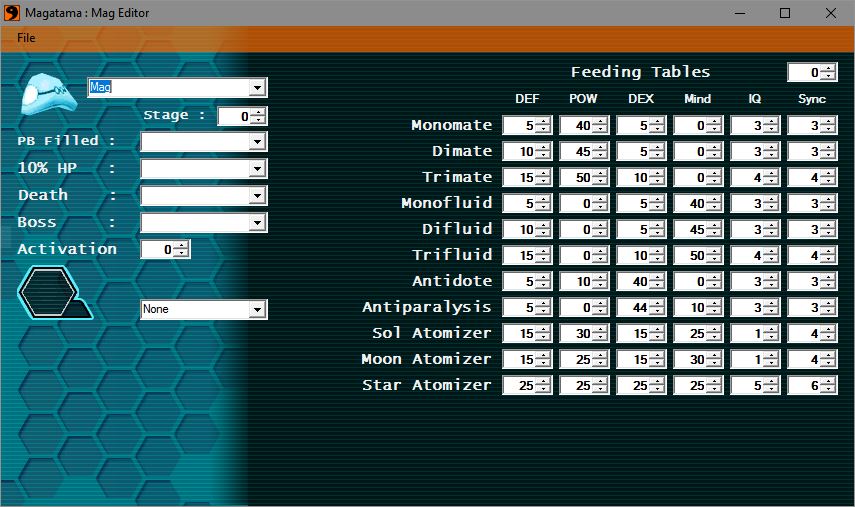Click the IQ column header
Viewport: 855px width, 507px height.
(x=755, y=99)
